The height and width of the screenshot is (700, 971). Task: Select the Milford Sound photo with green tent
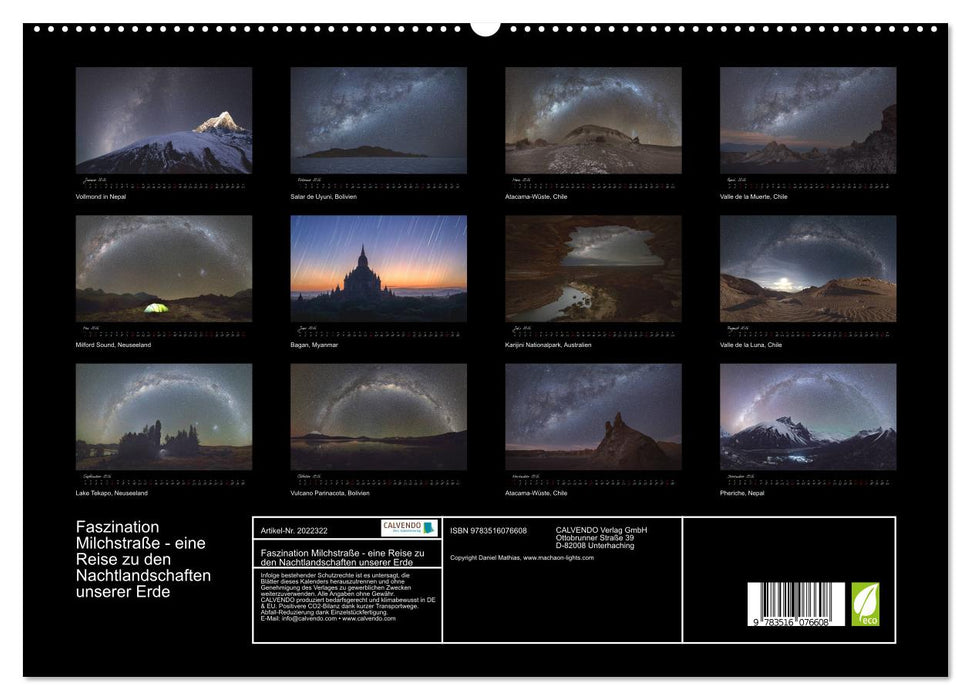[x=164, y=268]
